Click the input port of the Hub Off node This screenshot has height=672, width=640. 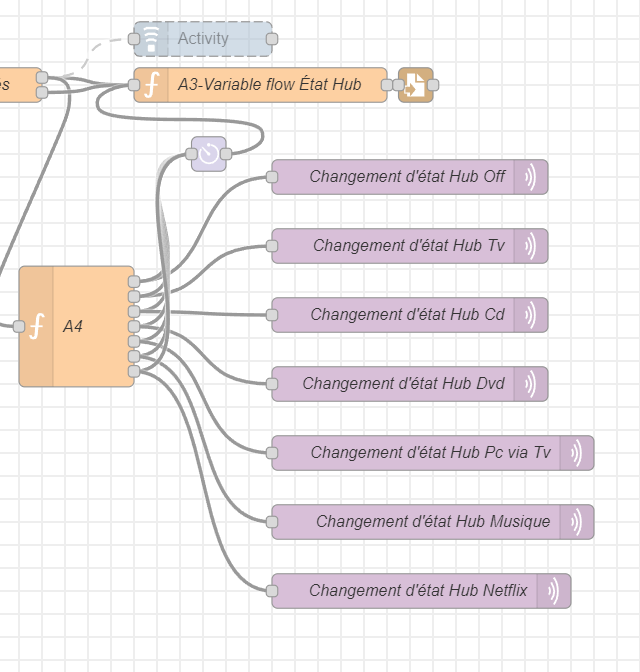pos(272,177)
